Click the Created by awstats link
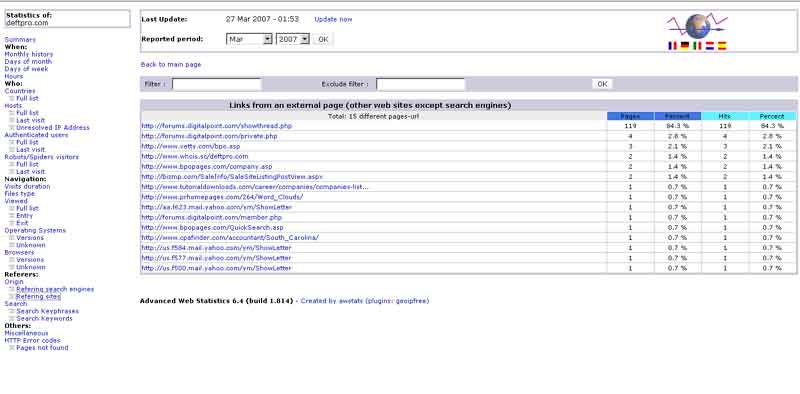 (x=365, y=301)
